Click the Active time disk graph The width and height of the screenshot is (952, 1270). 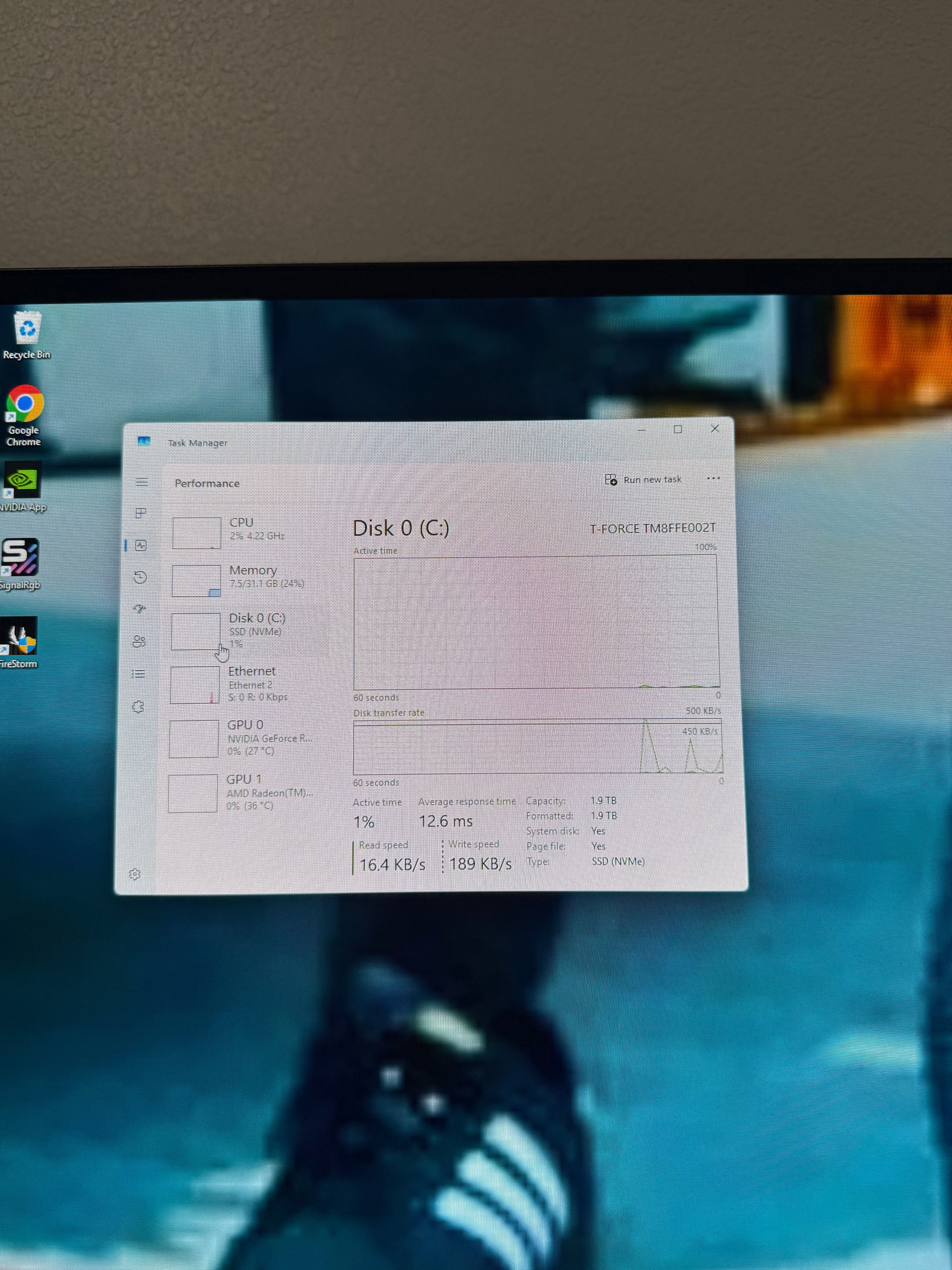[x=536, y=622]
